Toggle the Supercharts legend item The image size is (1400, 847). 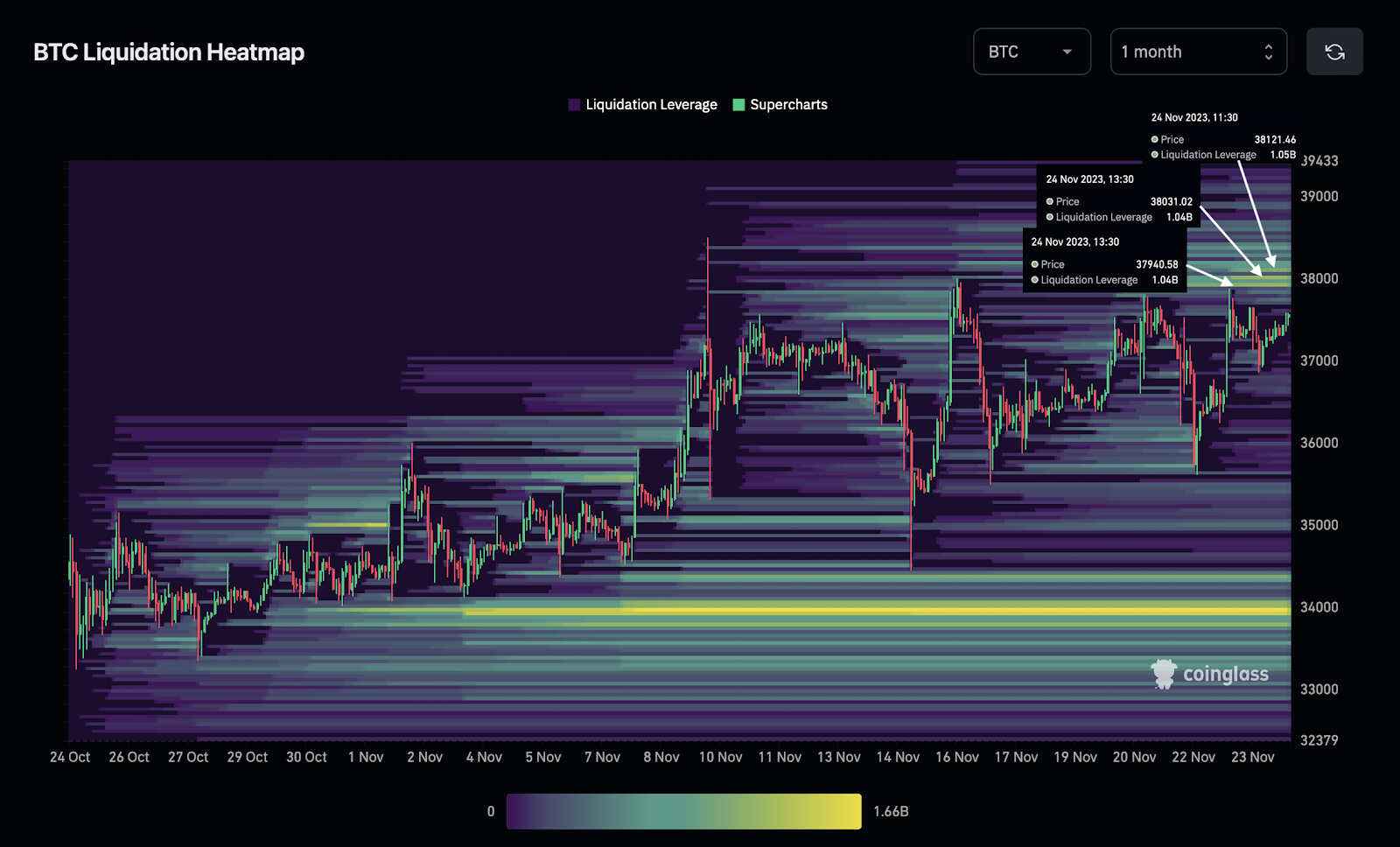point(780,104)
